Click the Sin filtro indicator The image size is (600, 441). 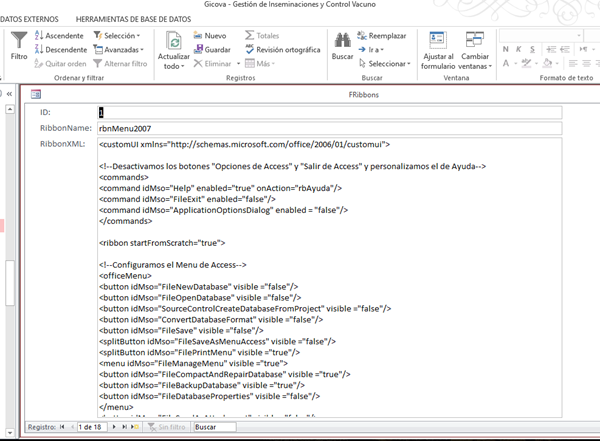pyautogui.click(x=167, y=427)
